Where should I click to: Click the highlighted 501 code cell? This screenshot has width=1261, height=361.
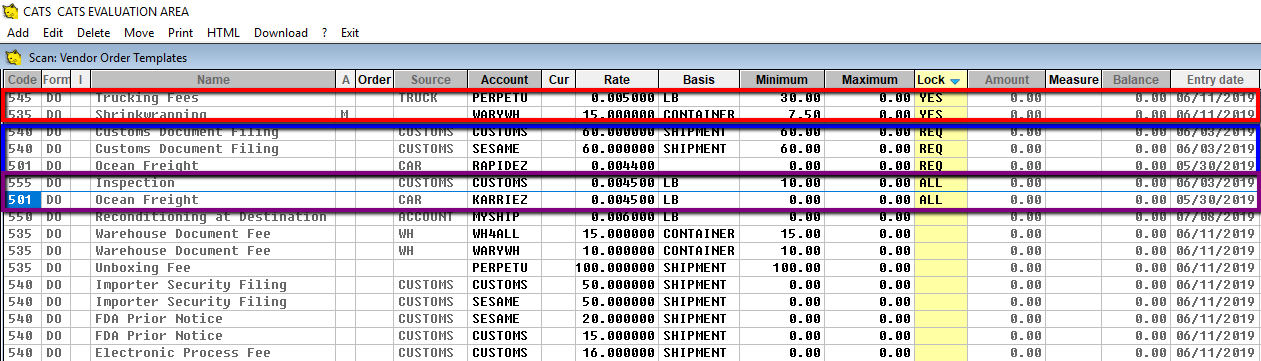click(22, 200)
